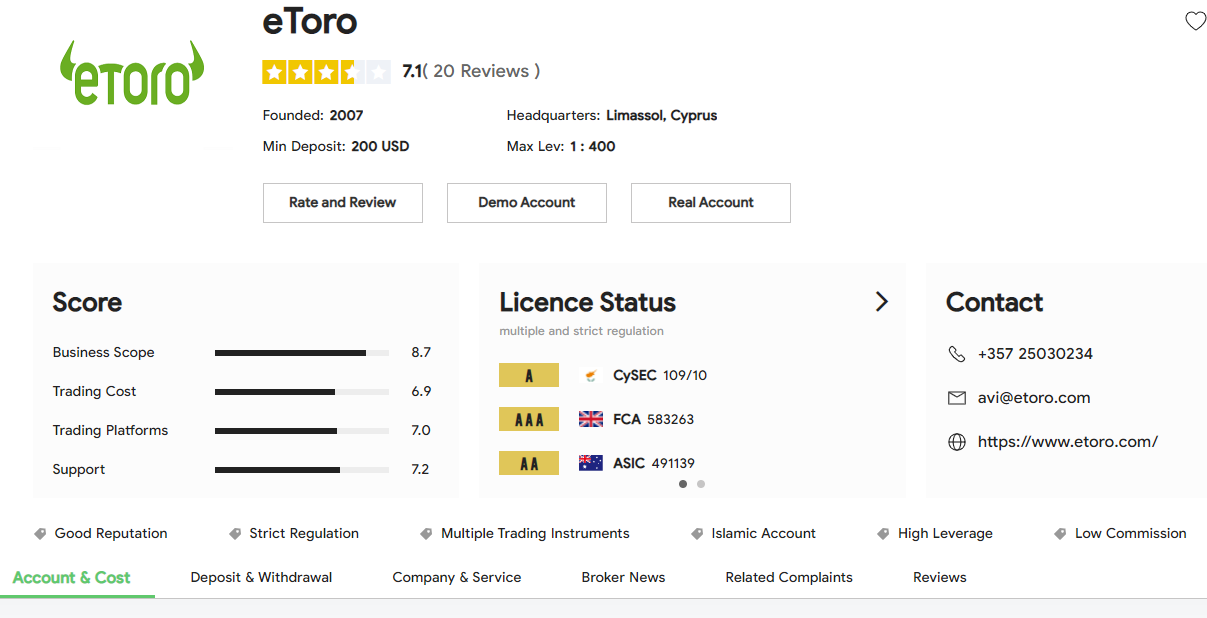The width and height of the screenshot is (1207, 618).
Task: Click tag icon beside Multiple Trading Instruments
Action: (427, 534)
